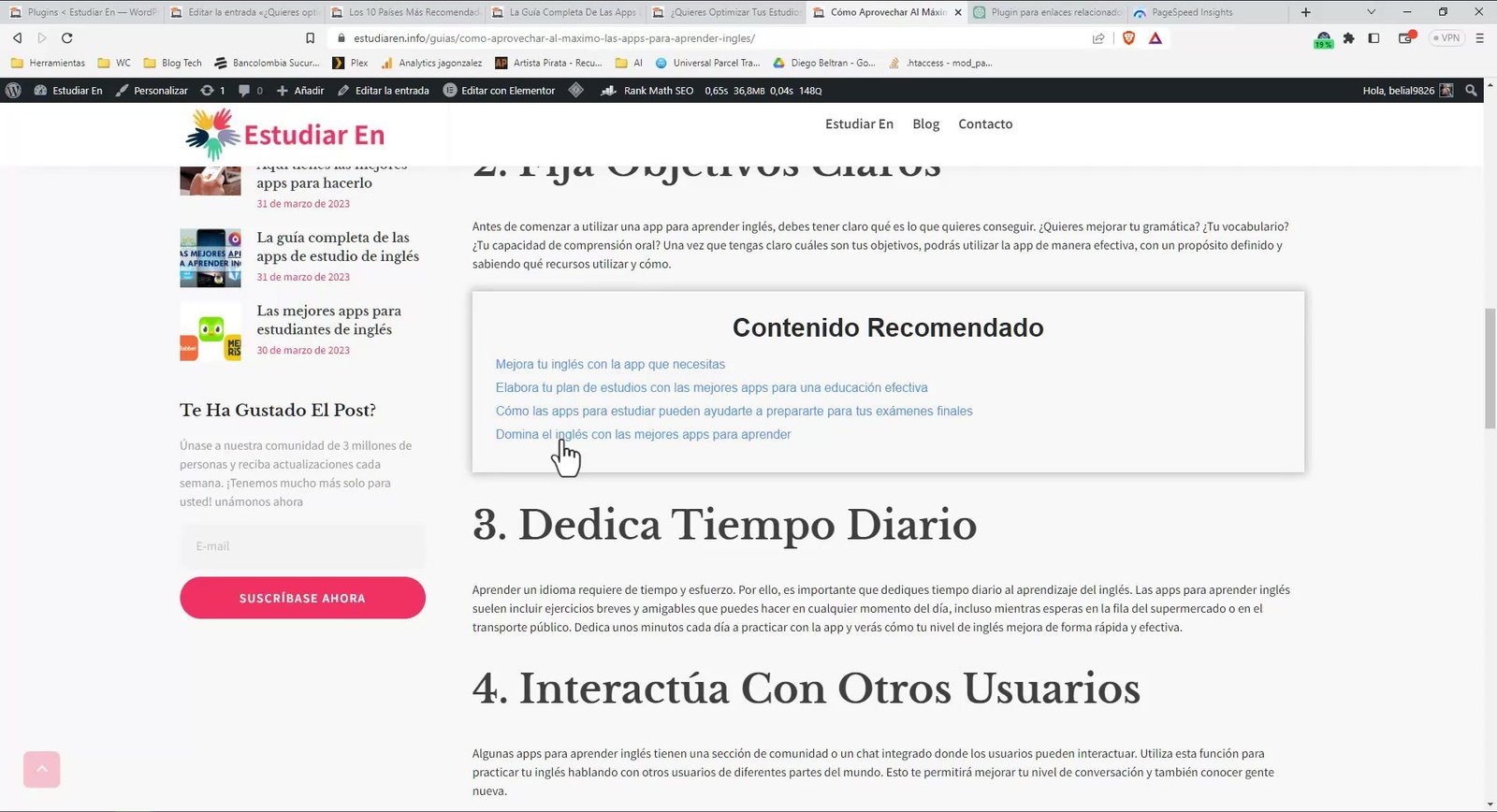Open updates icon showing 1
The image size is (1497, 812).
point(212,91)
